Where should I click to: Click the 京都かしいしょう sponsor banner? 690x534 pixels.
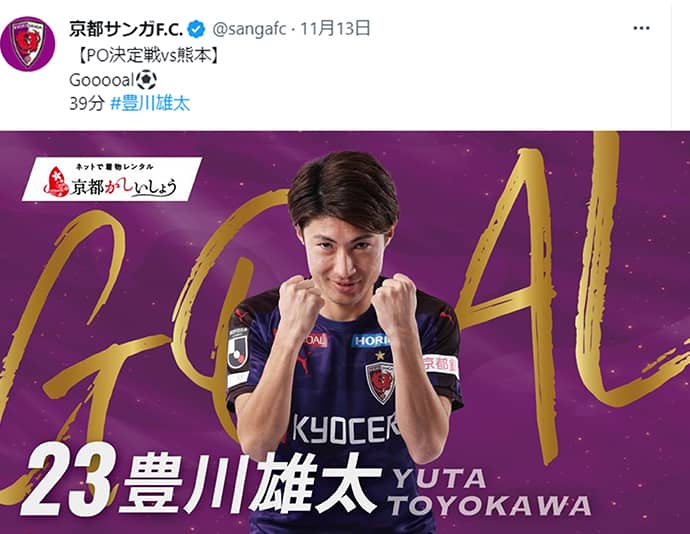(112, 179)
